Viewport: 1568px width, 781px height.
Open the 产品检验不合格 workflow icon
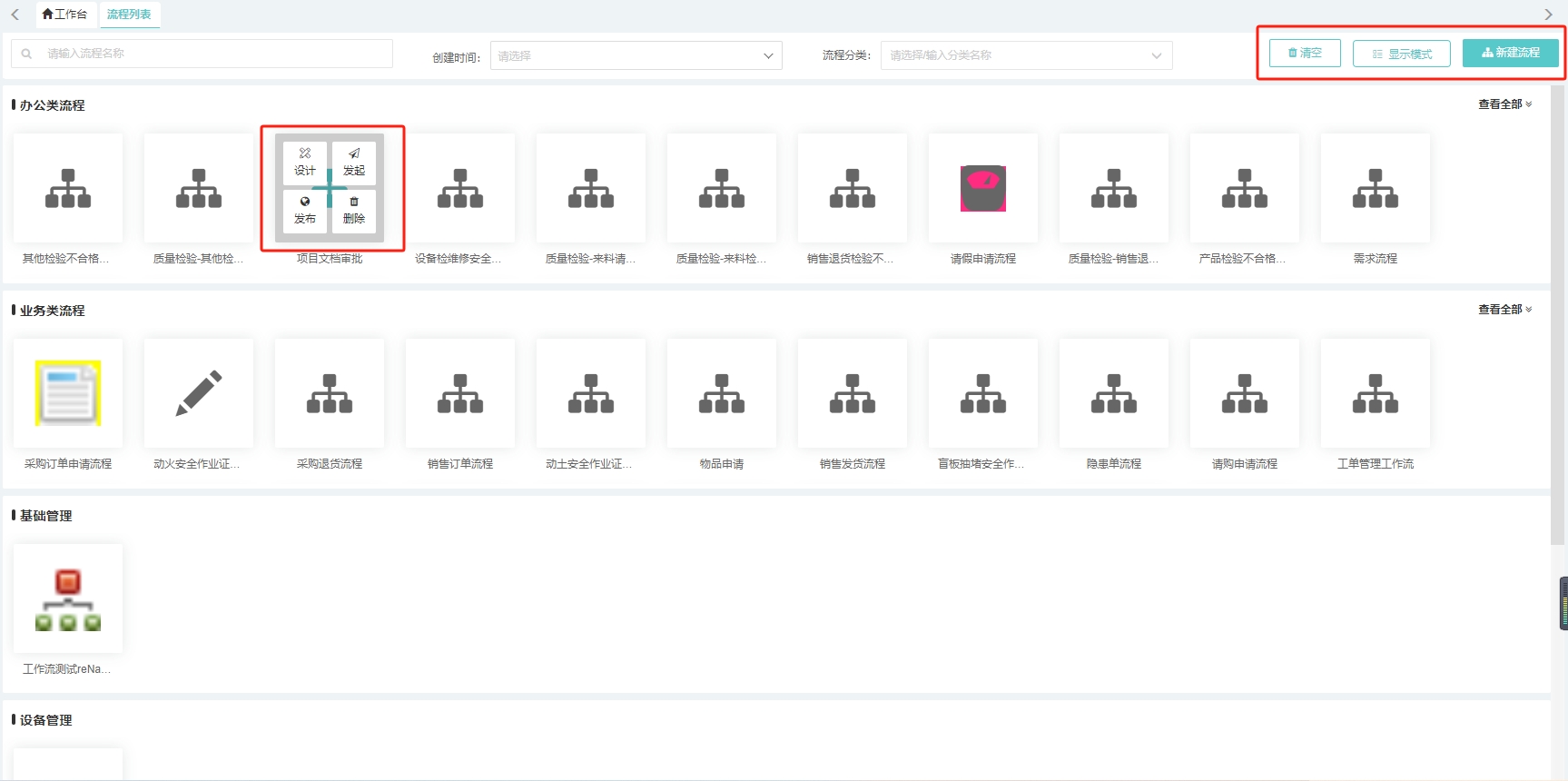(1245, 188)
